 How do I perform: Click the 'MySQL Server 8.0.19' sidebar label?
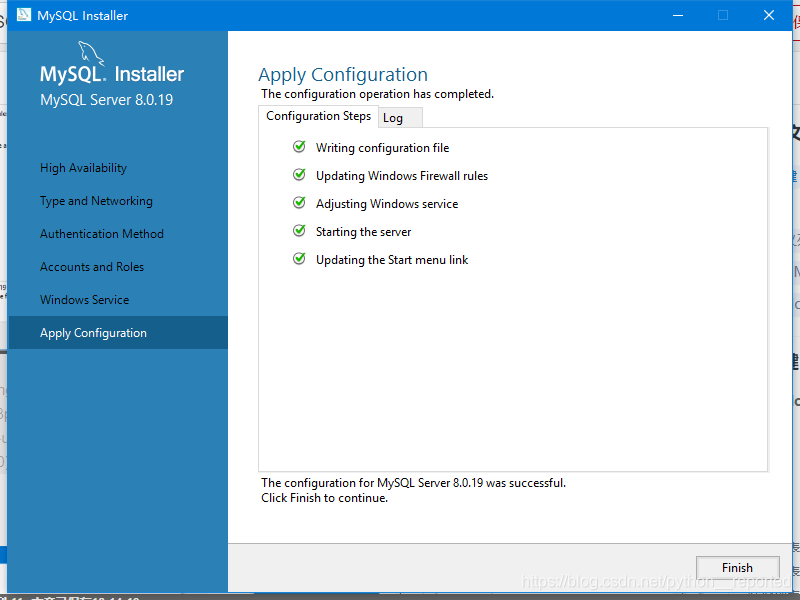tap(107, 100)
